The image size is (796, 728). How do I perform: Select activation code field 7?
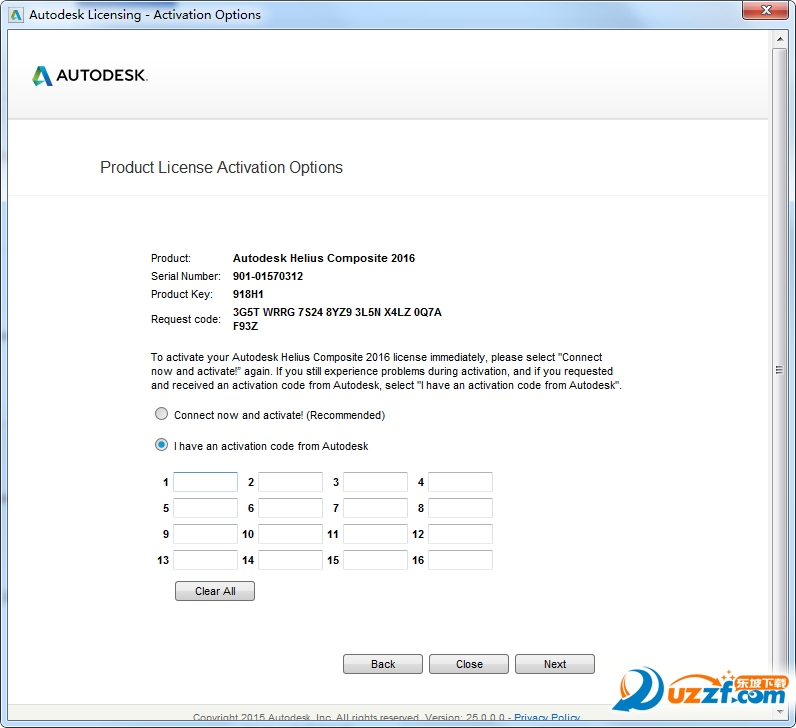375,508
